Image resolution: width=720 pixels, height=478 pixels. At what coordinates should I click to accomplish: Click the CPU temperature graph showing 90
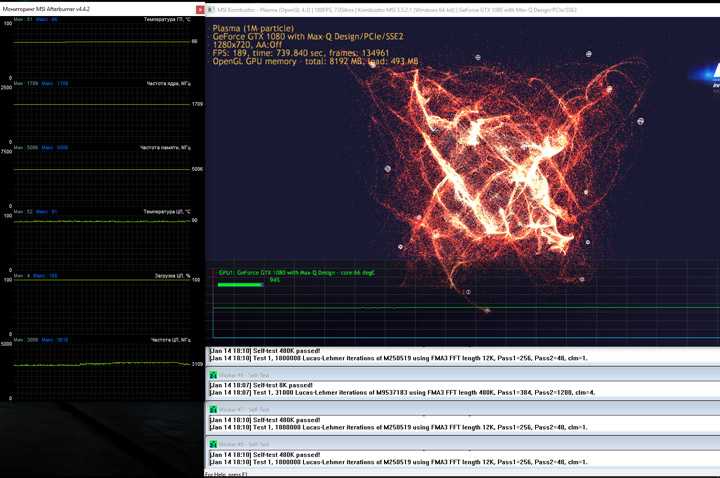pyautogui.click(x=100, y=221)
